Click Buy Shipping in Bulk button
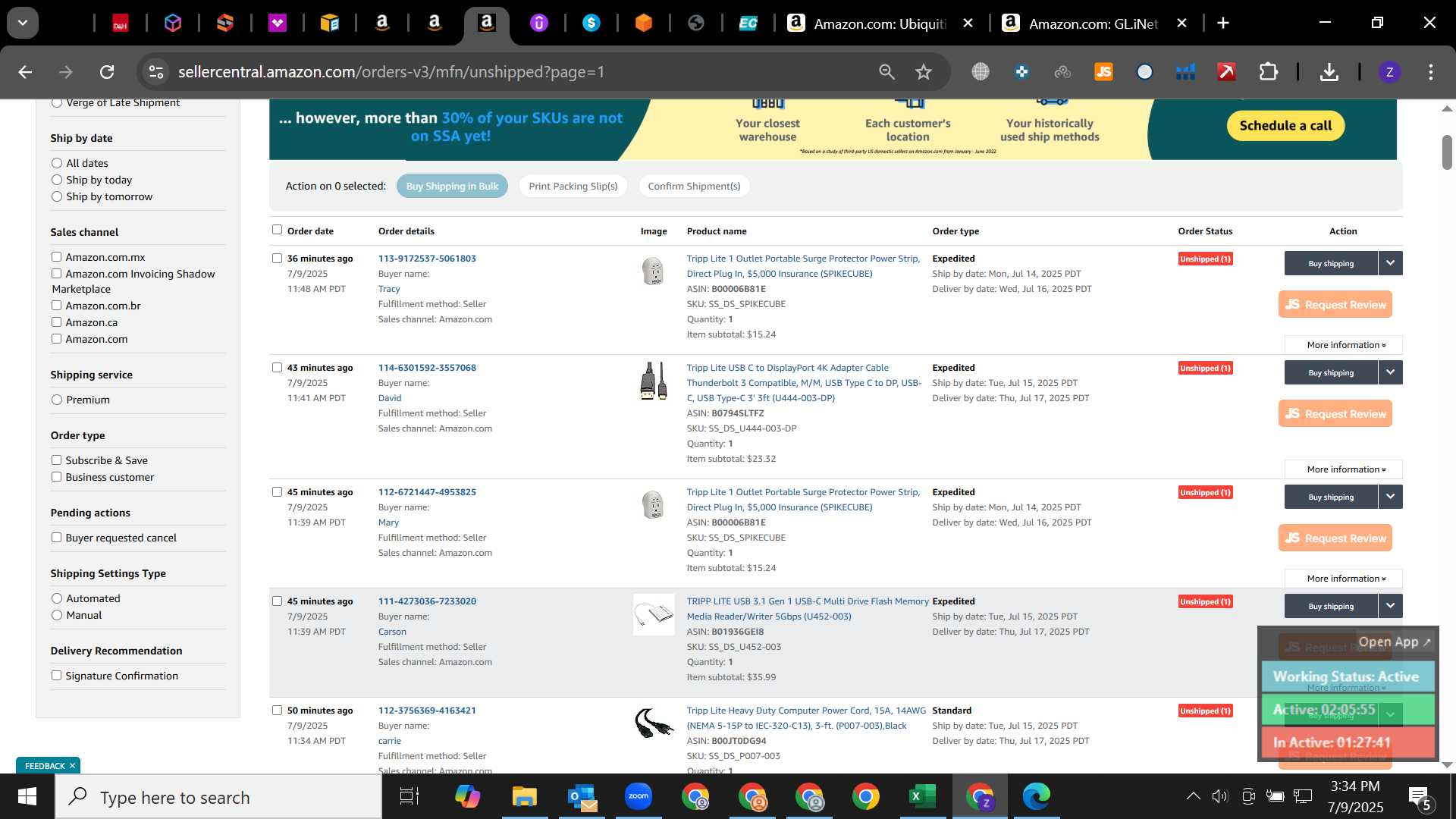 452,186
